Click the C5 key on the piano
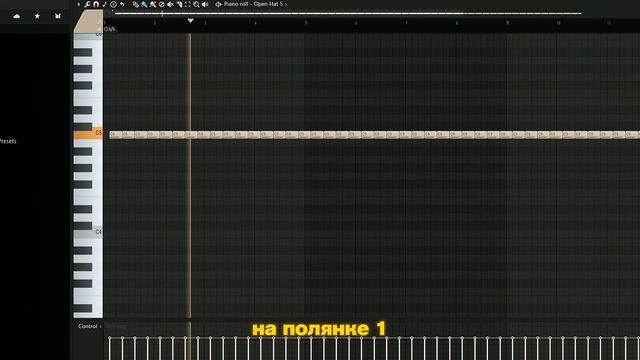The image size is (640, 360). (88, 133)
